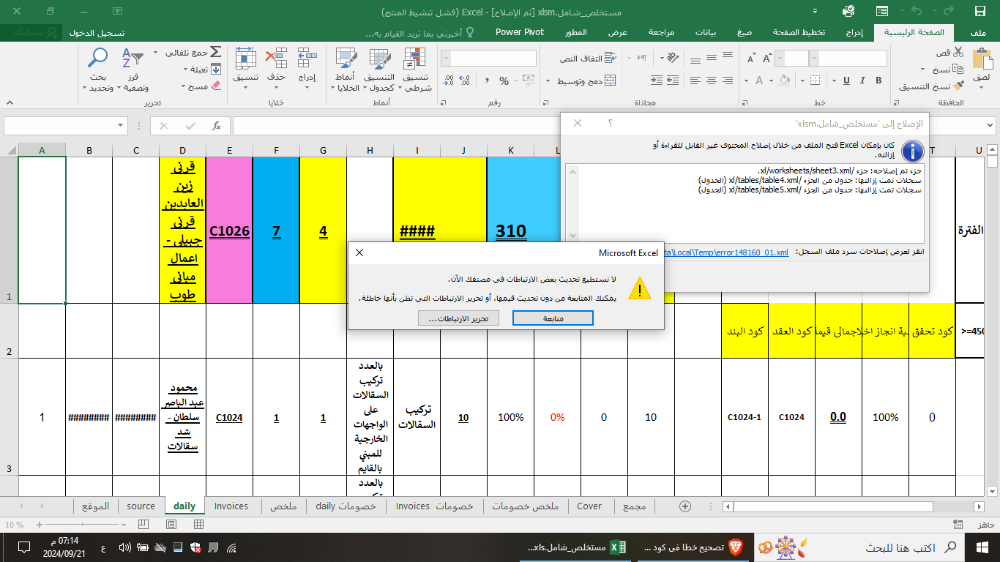Screen dimensions: 1000x562
Task: Click Find and Select (بحث وتحديد) magnifier
Action: pos(98,69)
